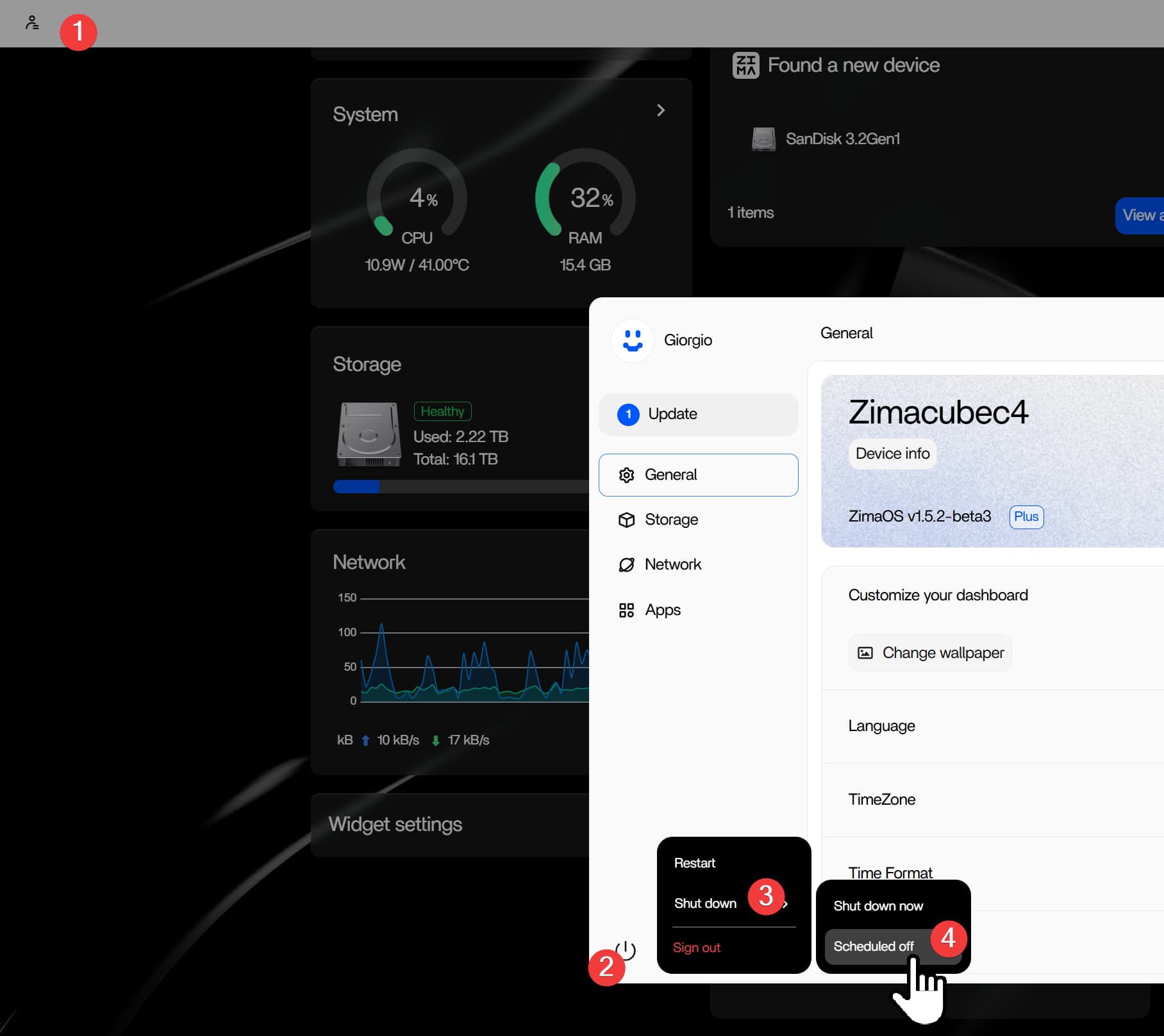Switch to Storage settings section
The height and width of the screenshot is (1036, 1164).
tap(670, 520)
